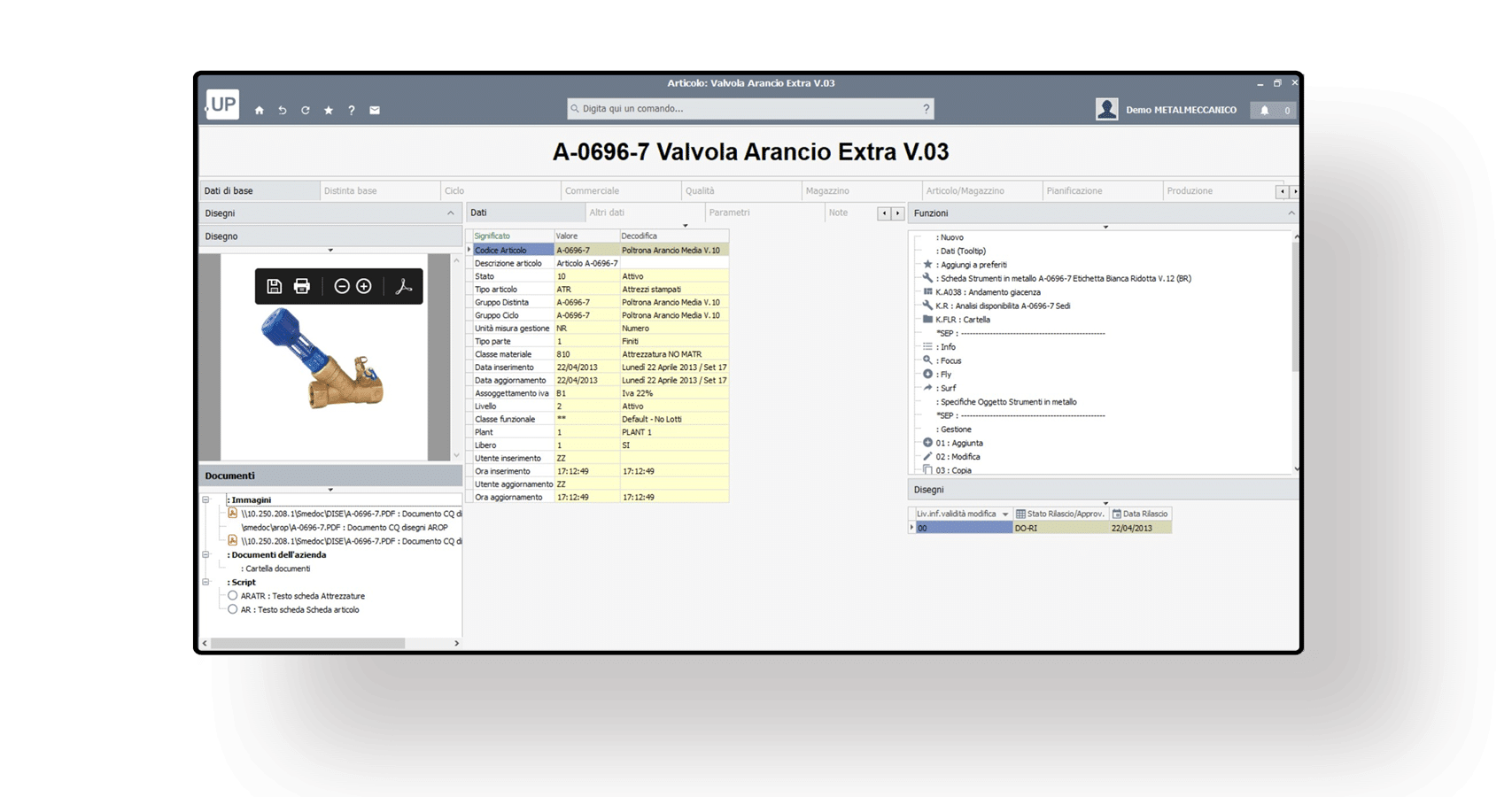Open the Magazzino tab

click(827, 191)
